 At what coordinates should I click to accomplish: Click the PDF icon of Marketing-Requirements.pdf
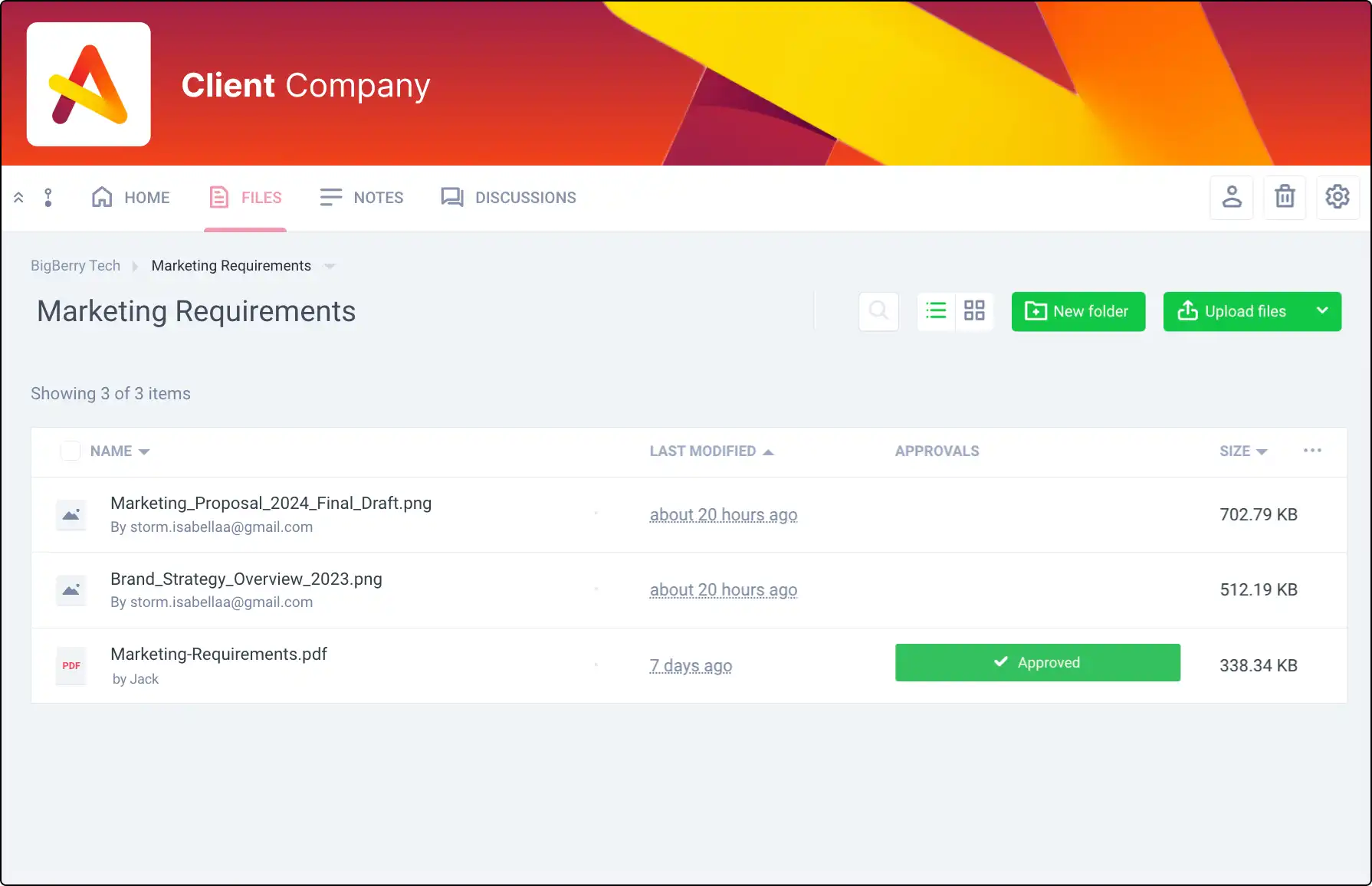tap(71, 666)
